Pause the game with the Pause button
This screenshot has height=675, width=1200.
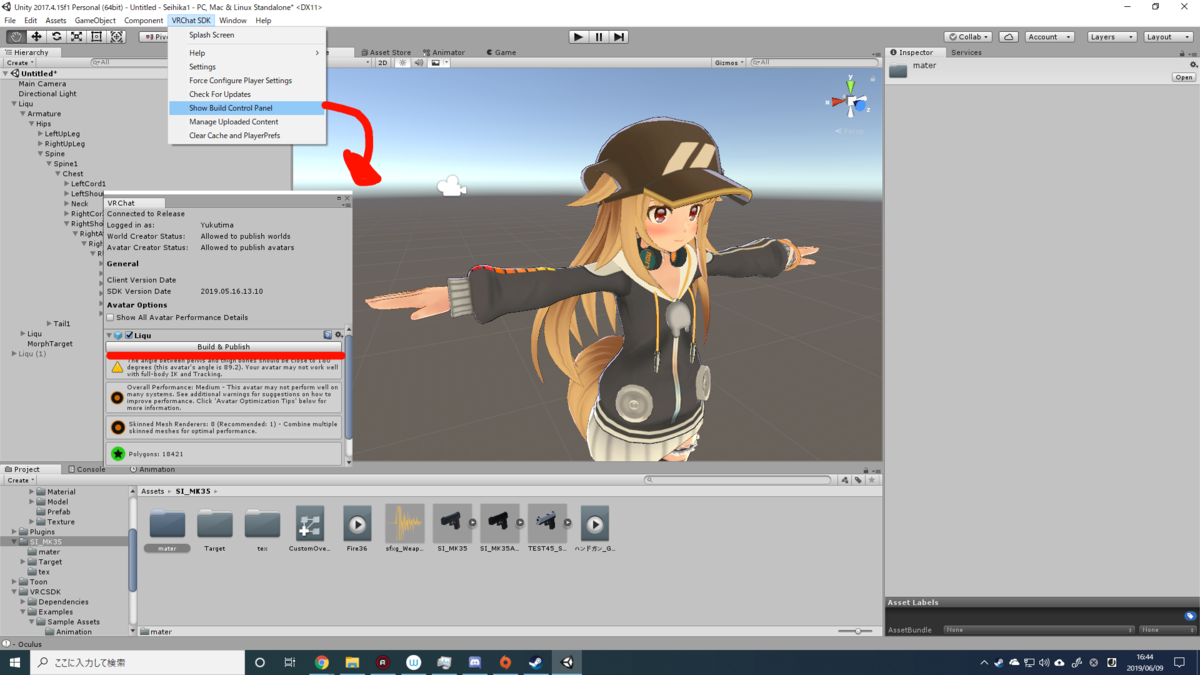[599, 37]
